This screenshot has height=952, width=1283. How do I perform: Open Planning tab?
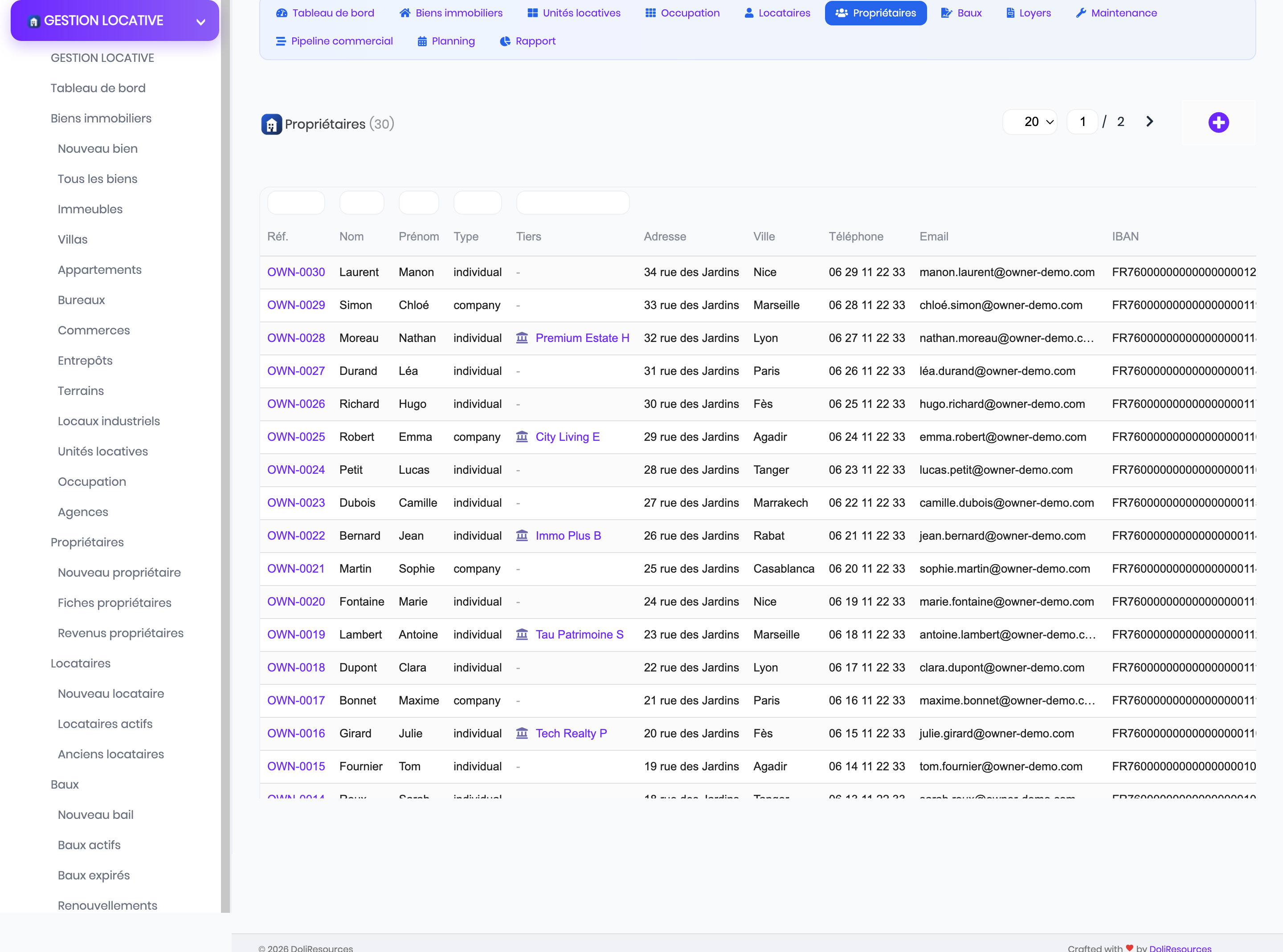pos(446,41)
